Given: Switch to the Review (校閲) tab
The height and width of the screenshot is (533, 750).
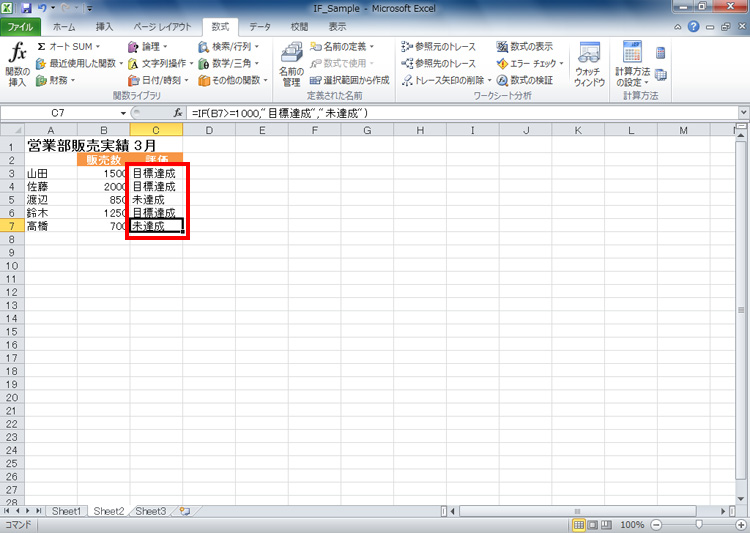Looking at the screenshot, I should pyautogui.click(x=299, y=27).
